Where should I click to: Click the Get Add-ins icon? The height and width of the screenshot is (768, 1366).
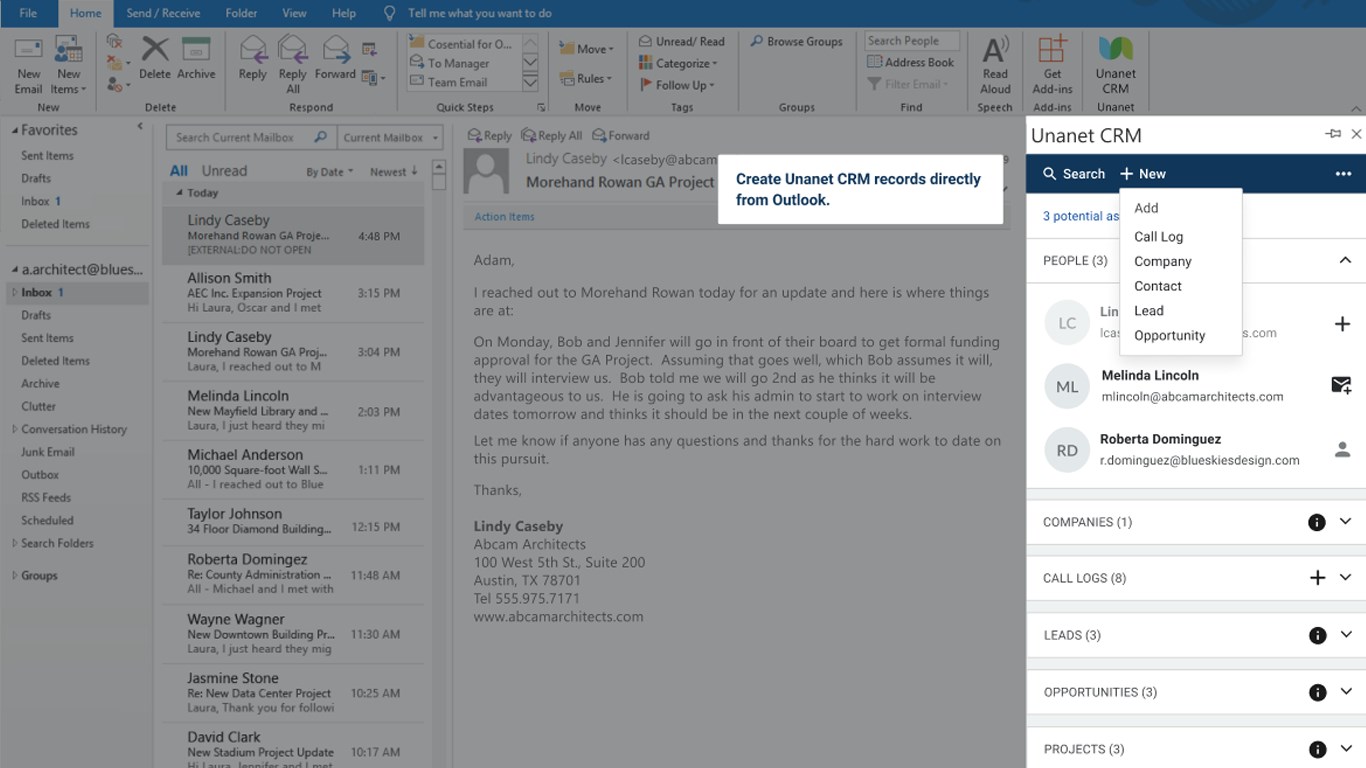click(1052, 65)
